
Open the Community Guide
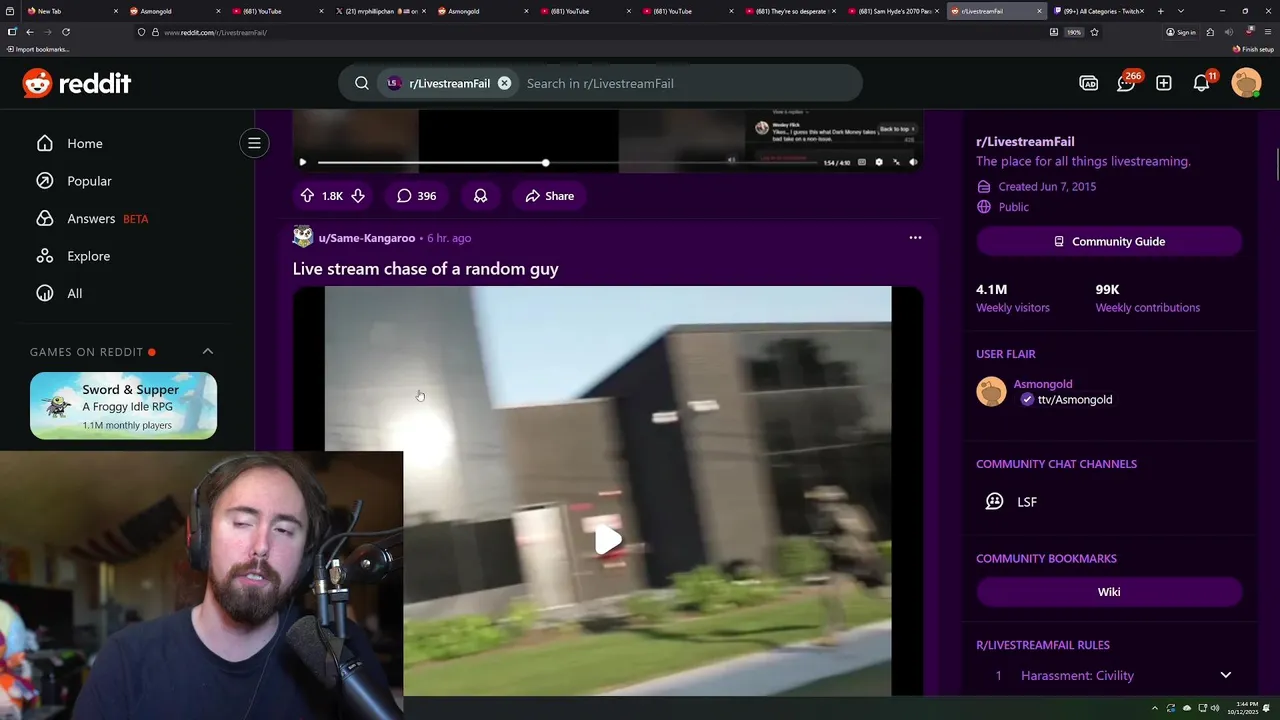point(1109,242)
